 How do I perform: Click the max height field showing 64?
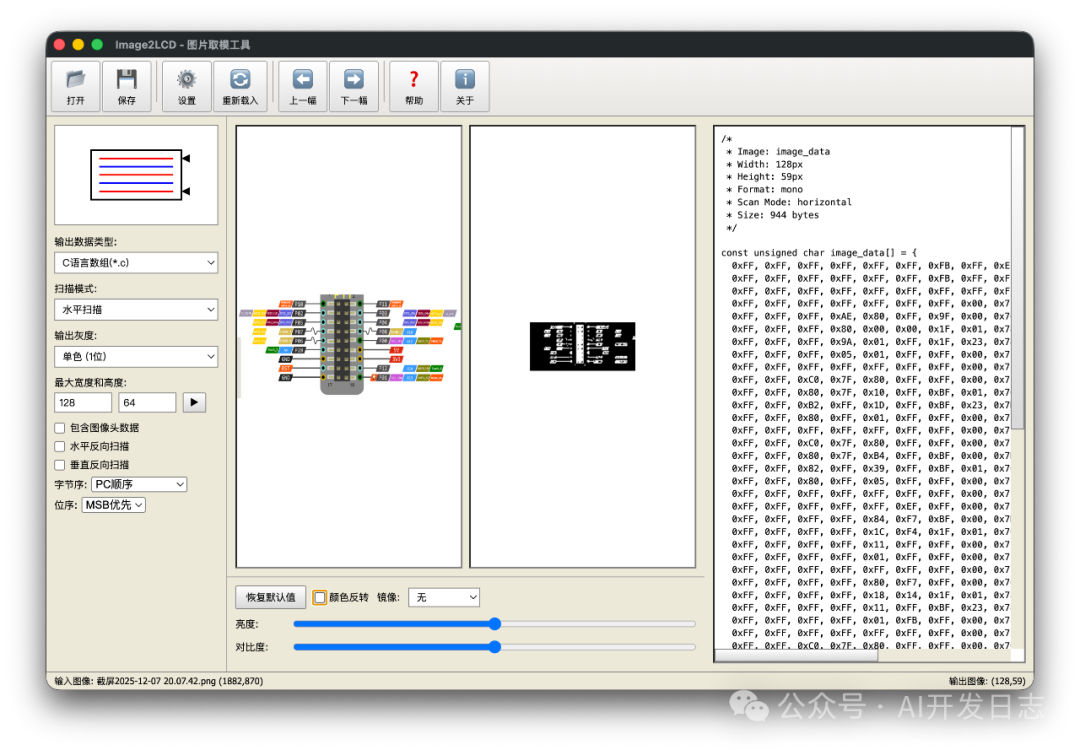coord(147,403)
